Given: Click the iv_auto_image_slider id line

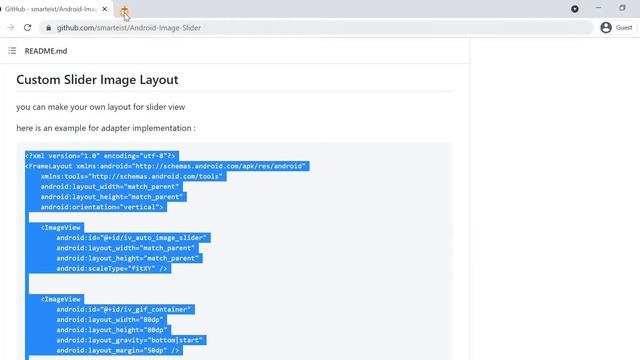Looking at the screenshot, I should (x=133, y=238).
